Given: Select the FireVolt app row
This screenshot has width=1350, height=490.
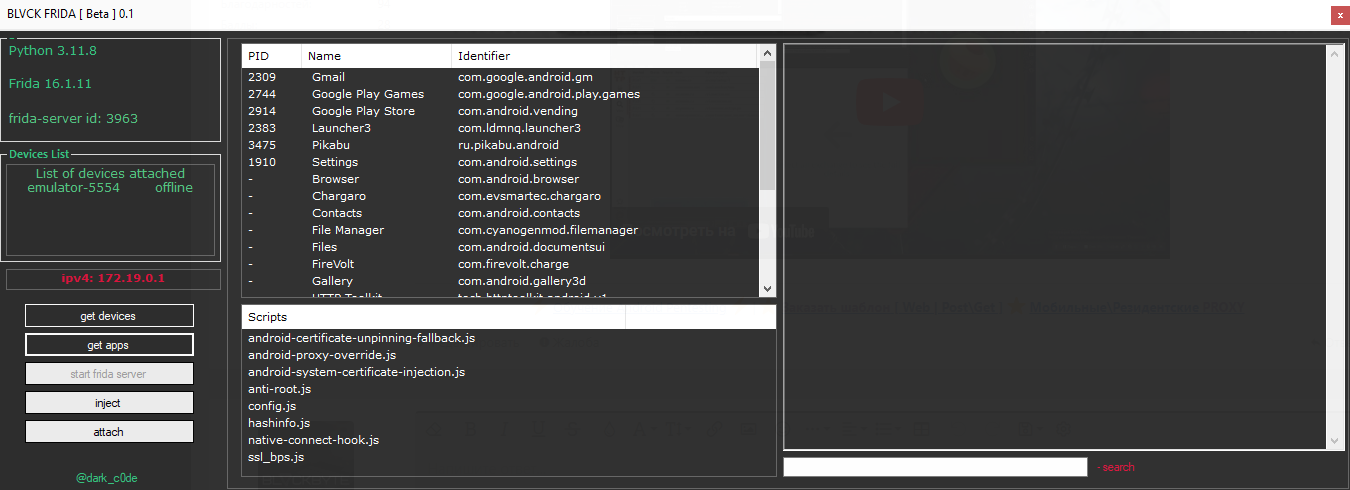Looking at the screenshot, I should [500, 264].
